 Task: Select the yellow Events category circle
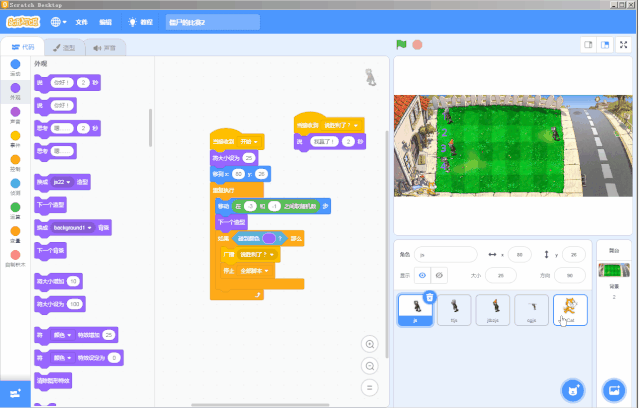pyautogui.click(x=15, y=136)
